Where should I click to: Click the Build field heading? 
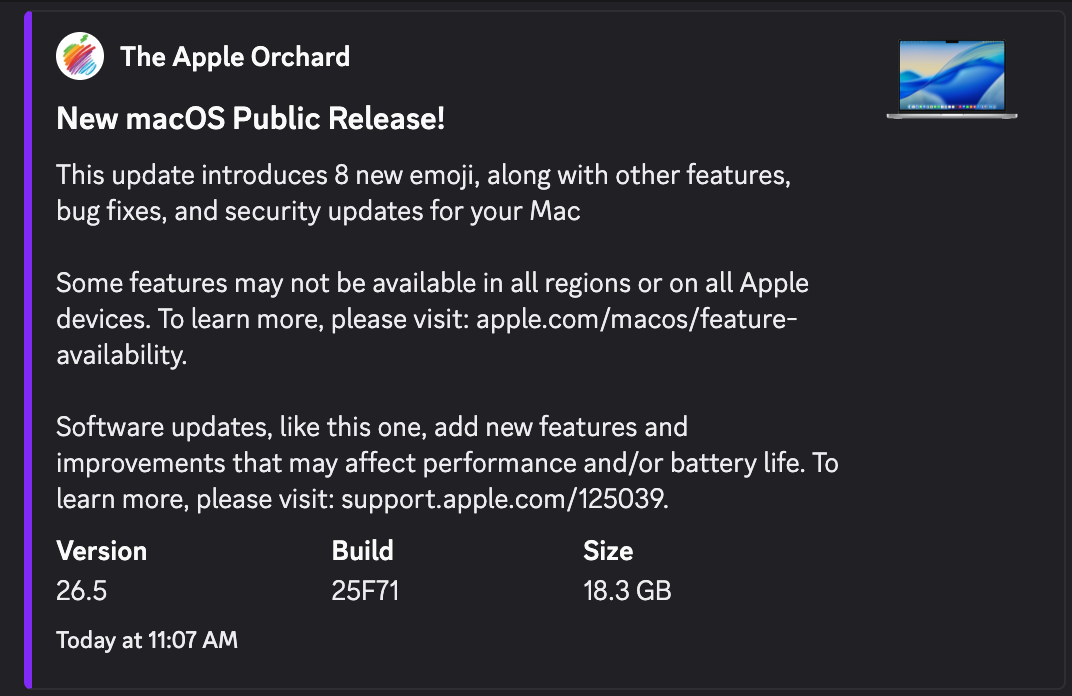(362, 551)
